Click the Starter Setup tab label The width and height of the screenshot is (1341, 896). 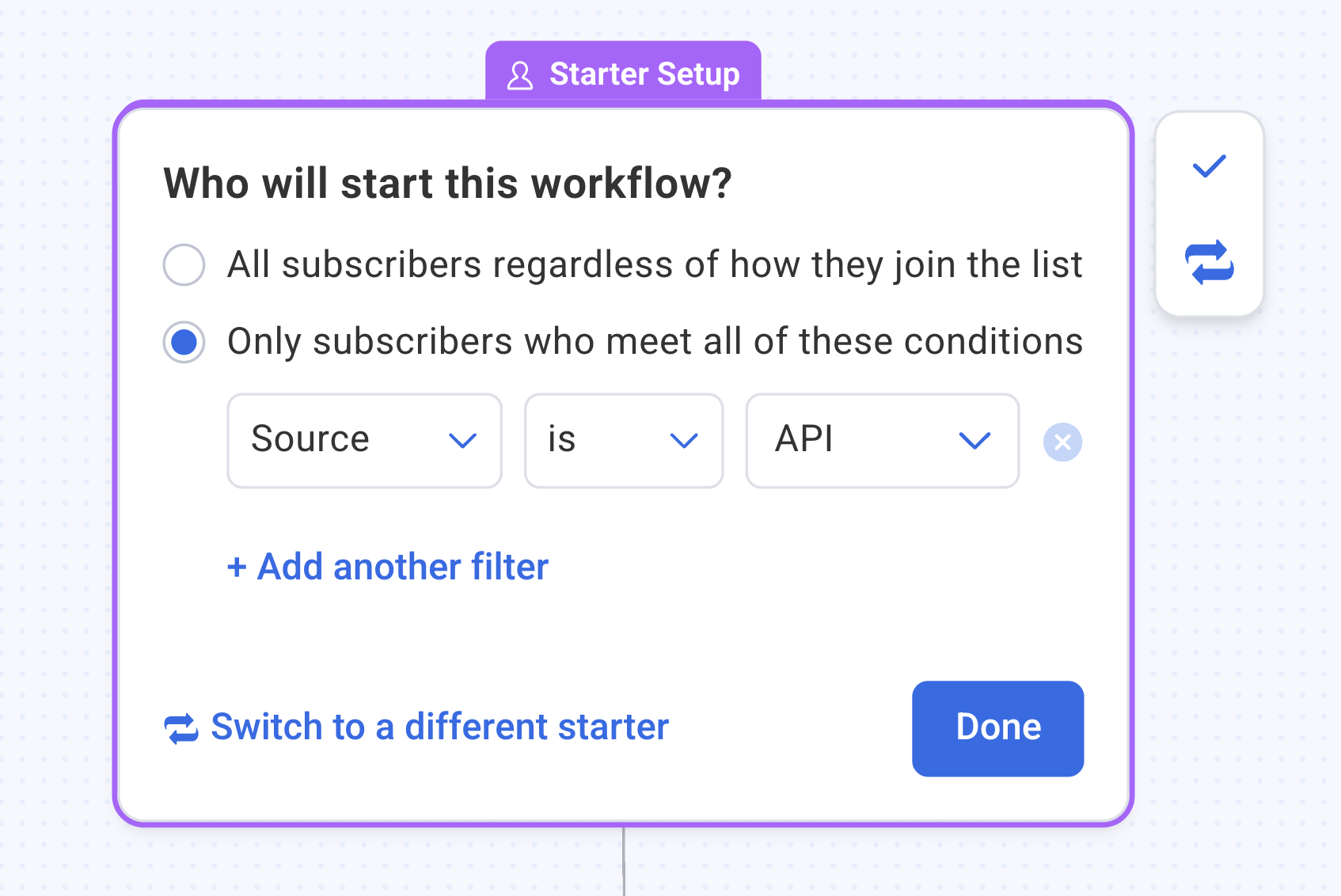[x=644, y=74]
